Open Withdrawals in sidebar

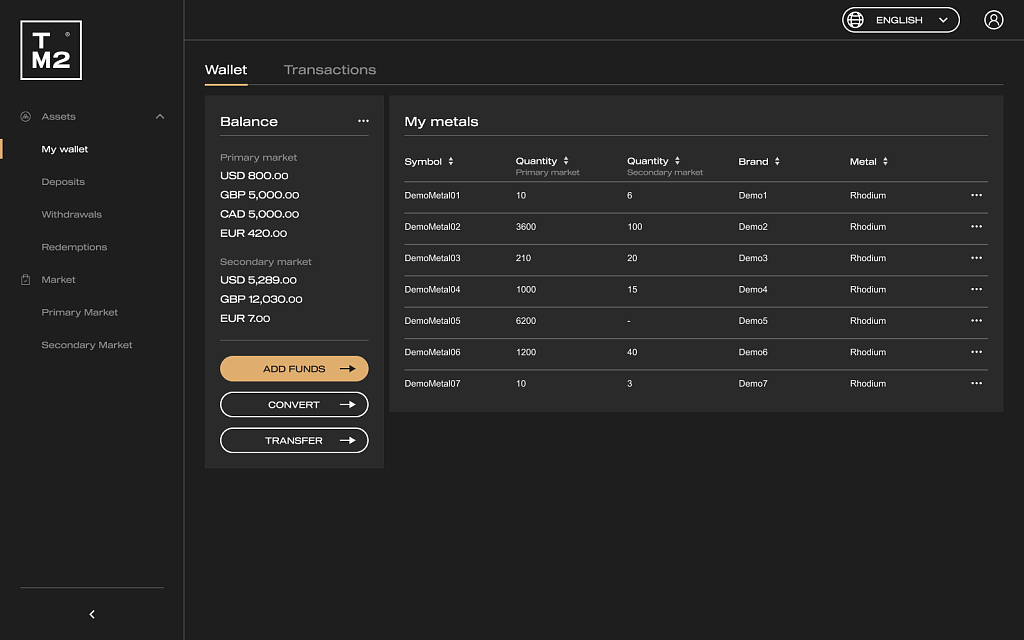point(72,214)
